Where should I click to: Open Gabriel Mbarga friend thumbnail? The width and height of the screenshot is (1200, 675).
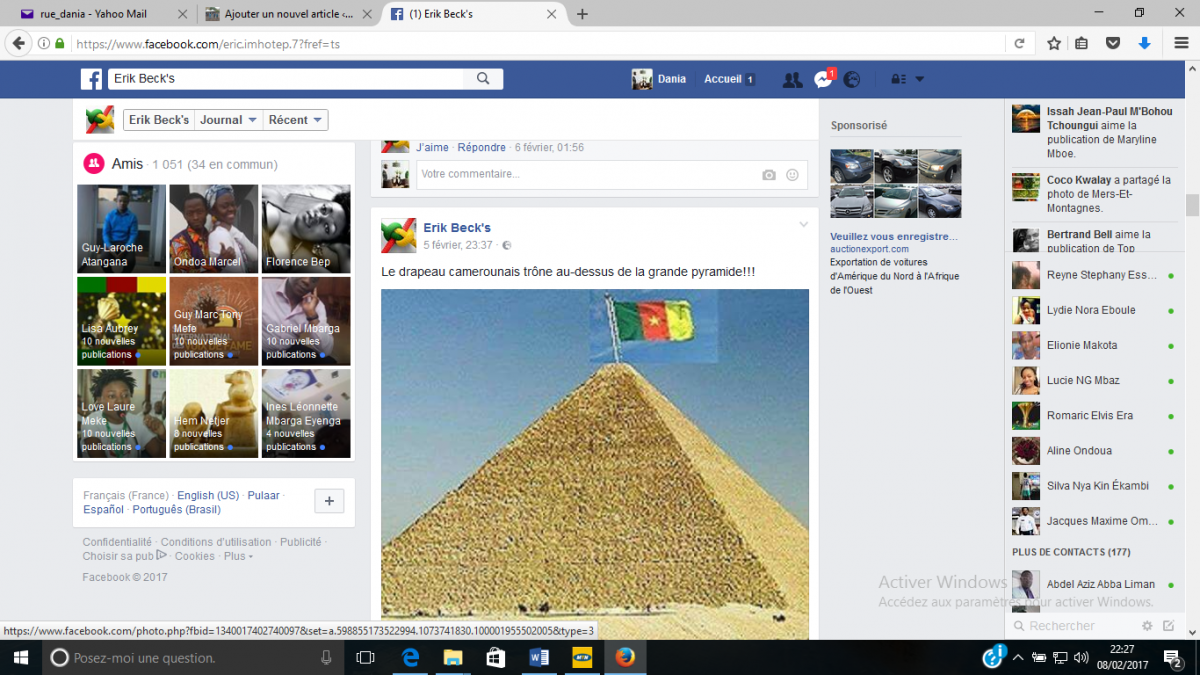306,321
